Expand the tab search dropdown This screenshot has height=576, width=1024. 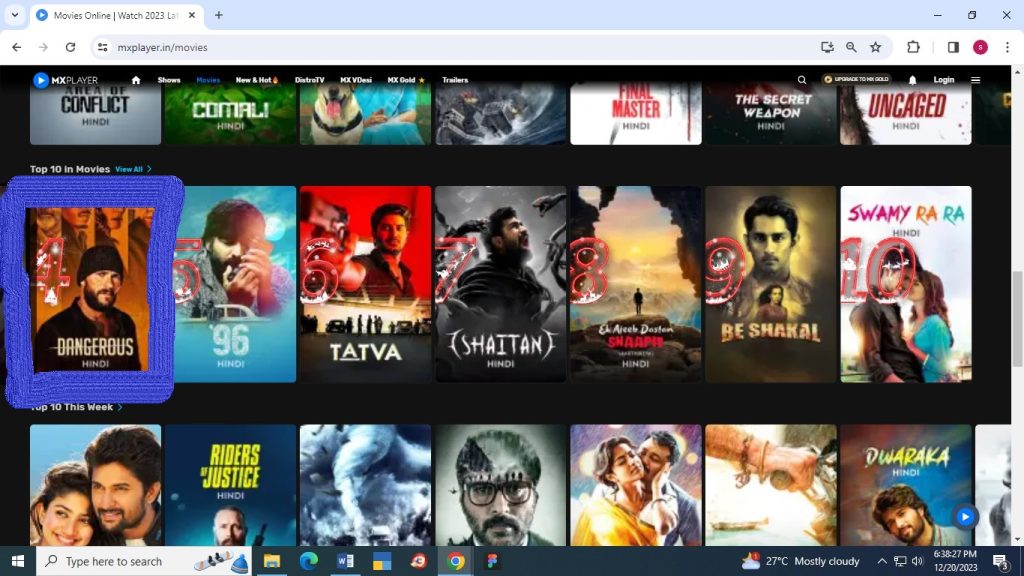coord(14,15)
